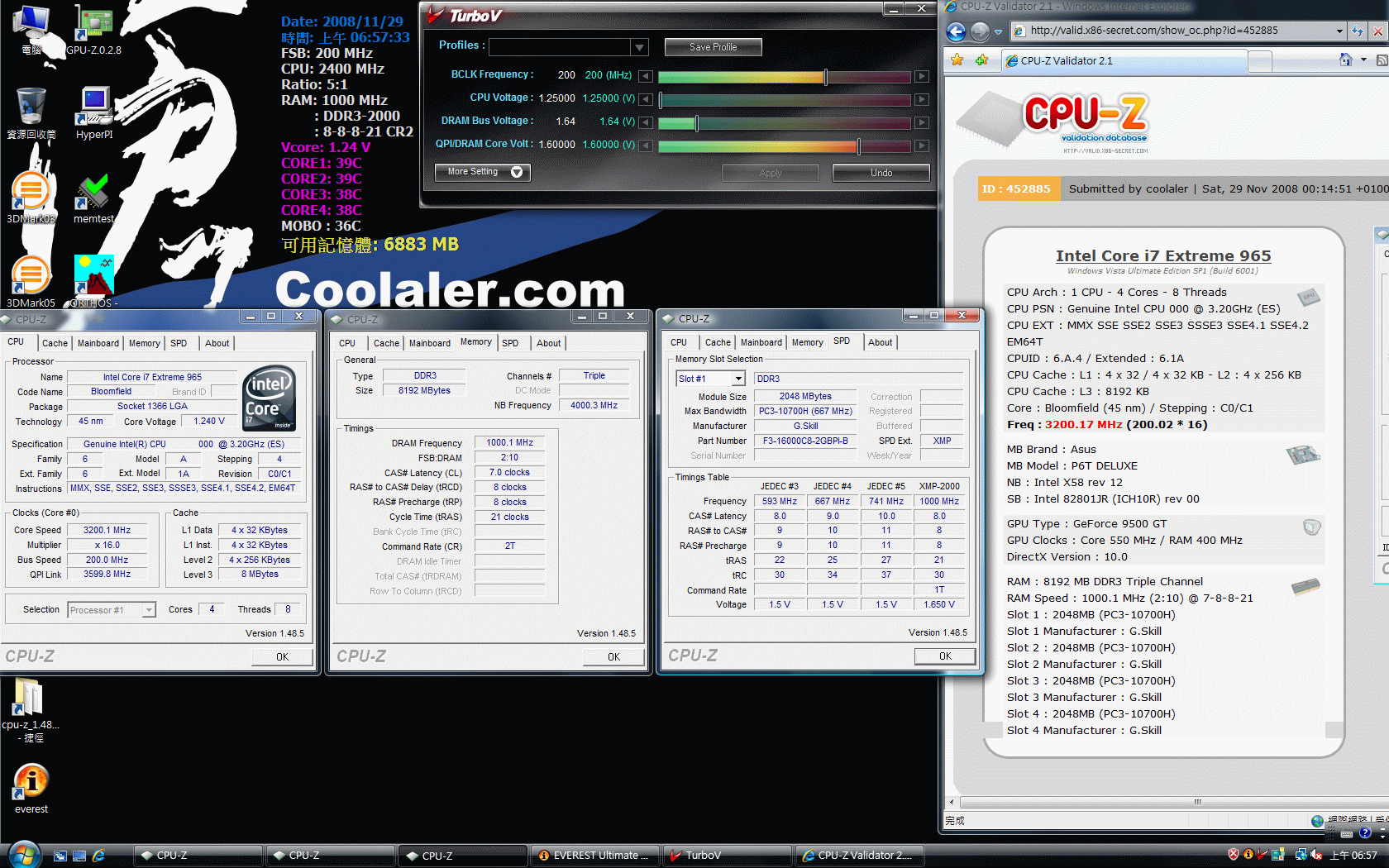Launch the HyperPI desktop shortcut
1389x868 pixels.
94,113
